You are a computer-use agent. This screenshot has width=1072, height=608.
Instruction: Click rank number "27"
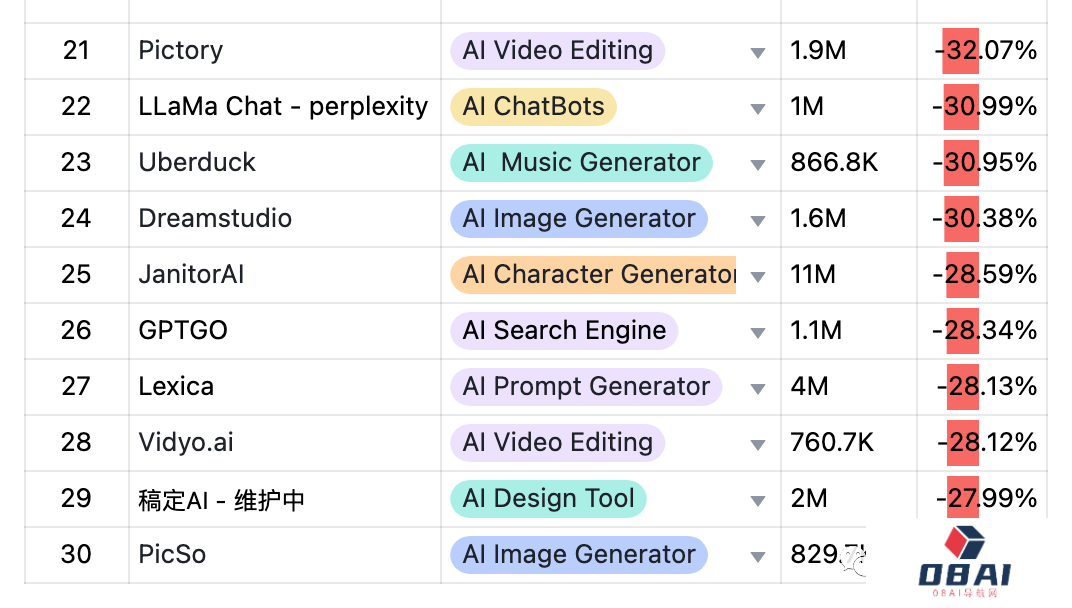[76, 387]
